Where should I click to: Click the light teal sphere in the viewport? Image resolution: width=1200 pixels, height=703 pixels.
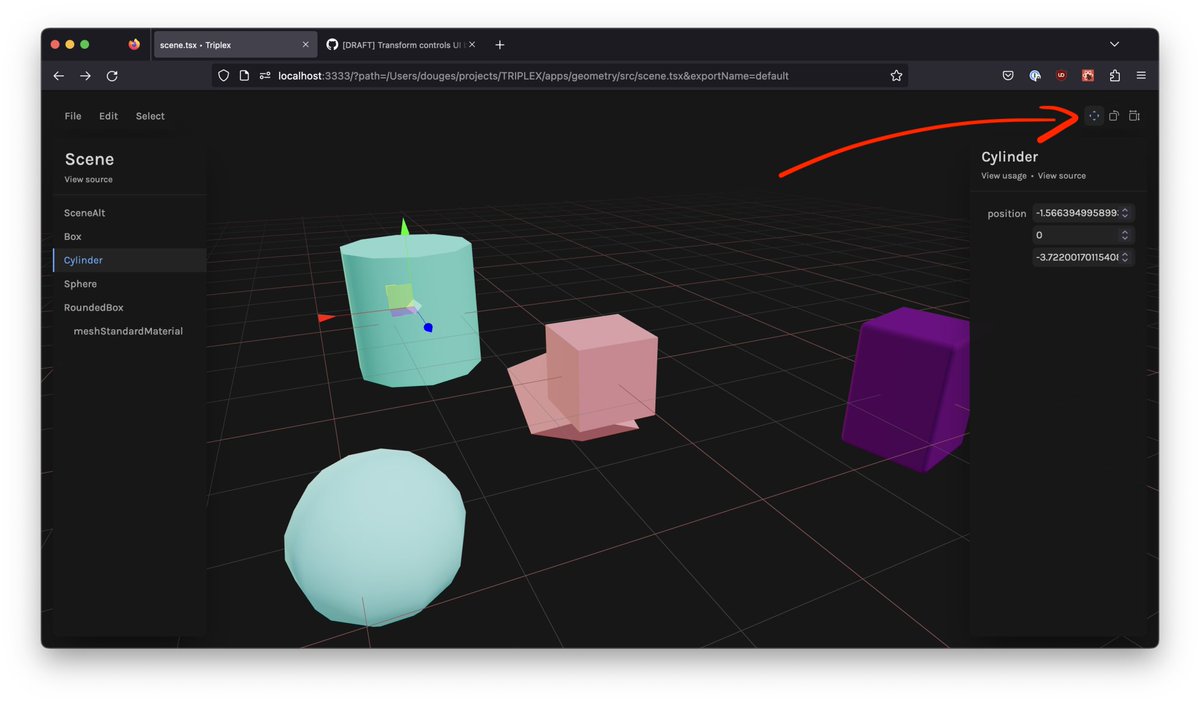pos(375,537)
